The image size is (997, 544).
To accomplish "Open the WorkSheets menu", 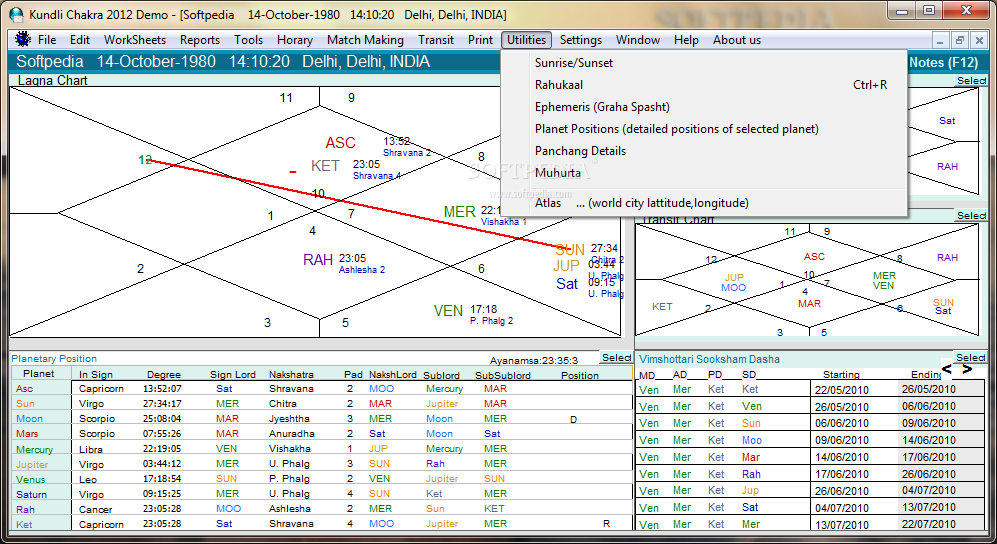I will 135,39.
